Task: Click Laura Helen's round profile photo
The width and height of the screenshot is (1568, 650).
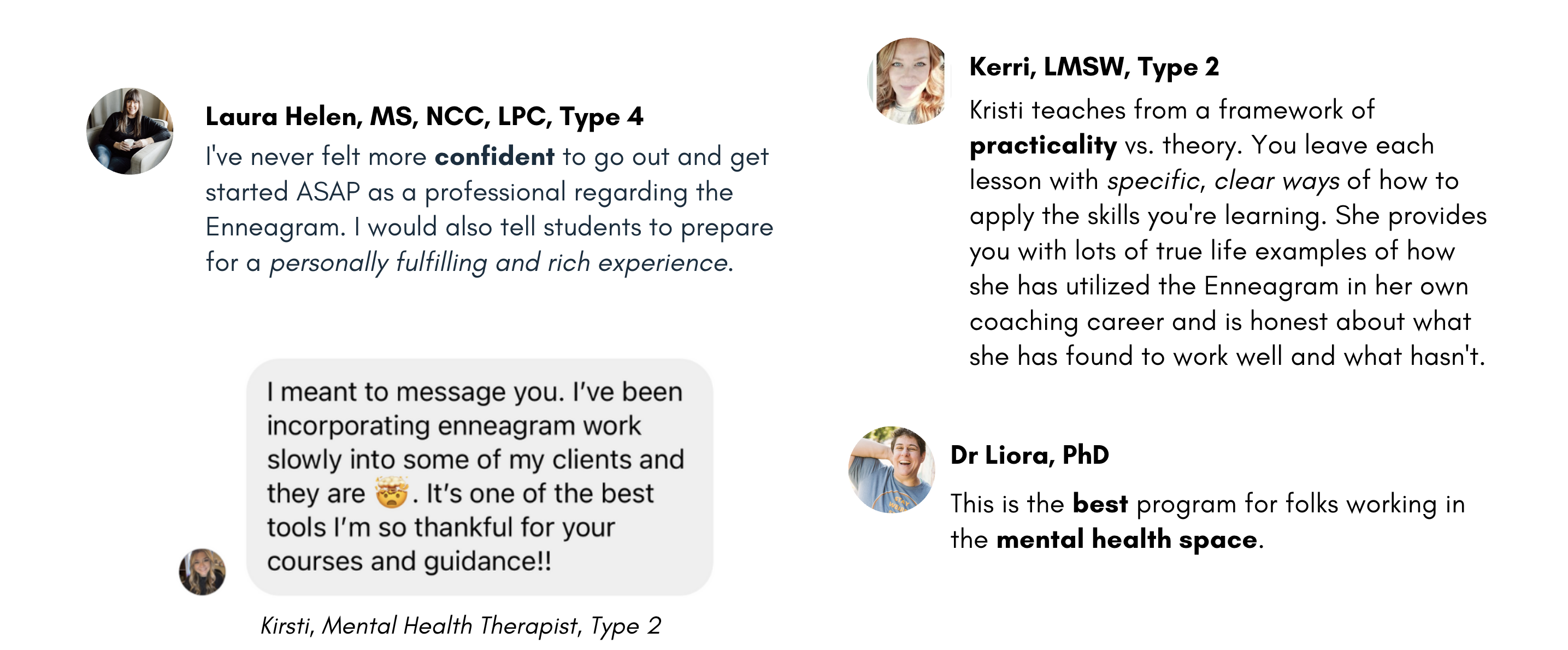Action: [x=129, y=131]
